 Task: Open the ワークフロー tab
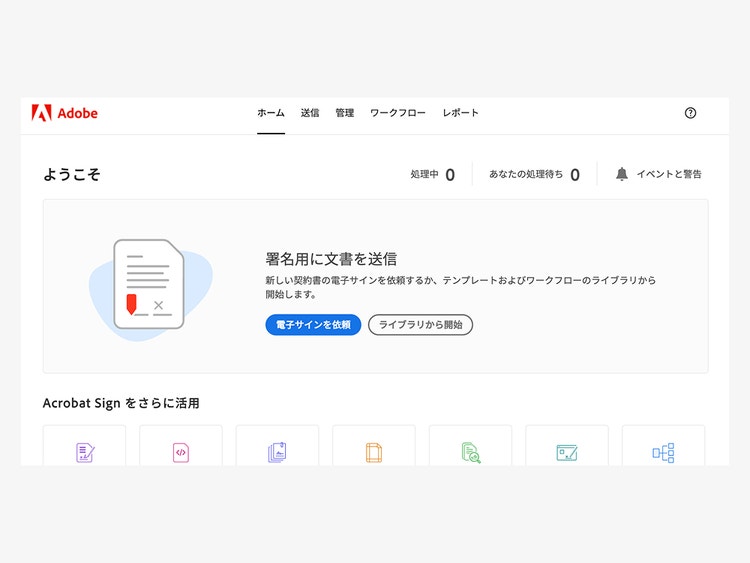397,113
